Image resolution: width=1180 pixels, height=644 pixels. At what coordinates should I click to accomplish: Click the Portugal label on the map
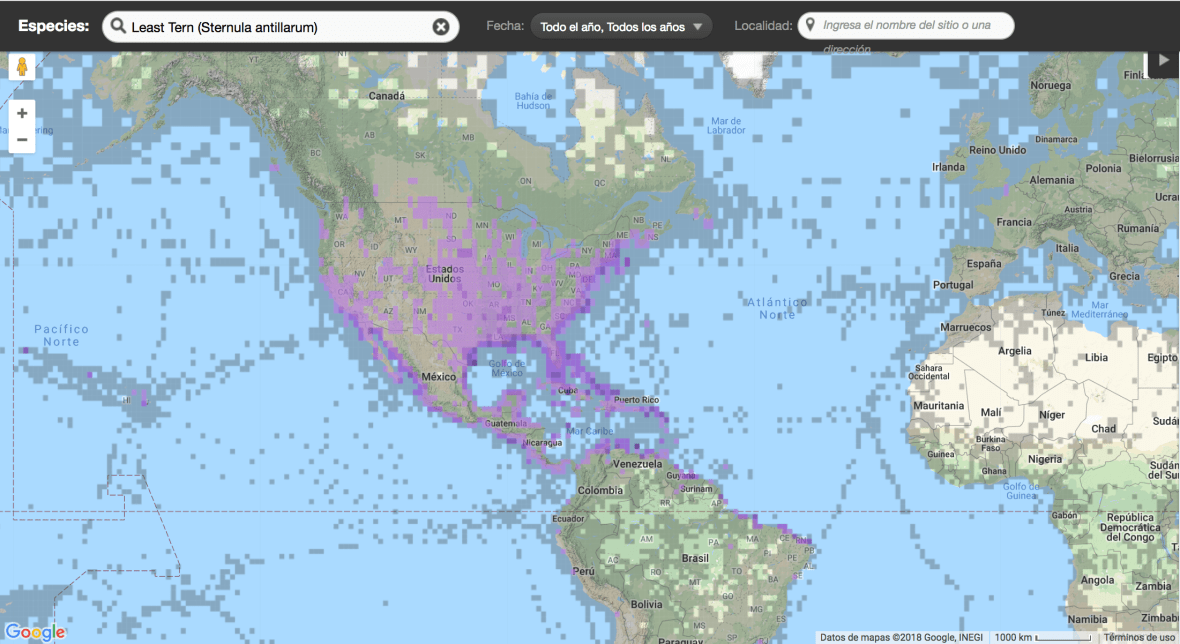pyautogui.click(x=953, y=285)
